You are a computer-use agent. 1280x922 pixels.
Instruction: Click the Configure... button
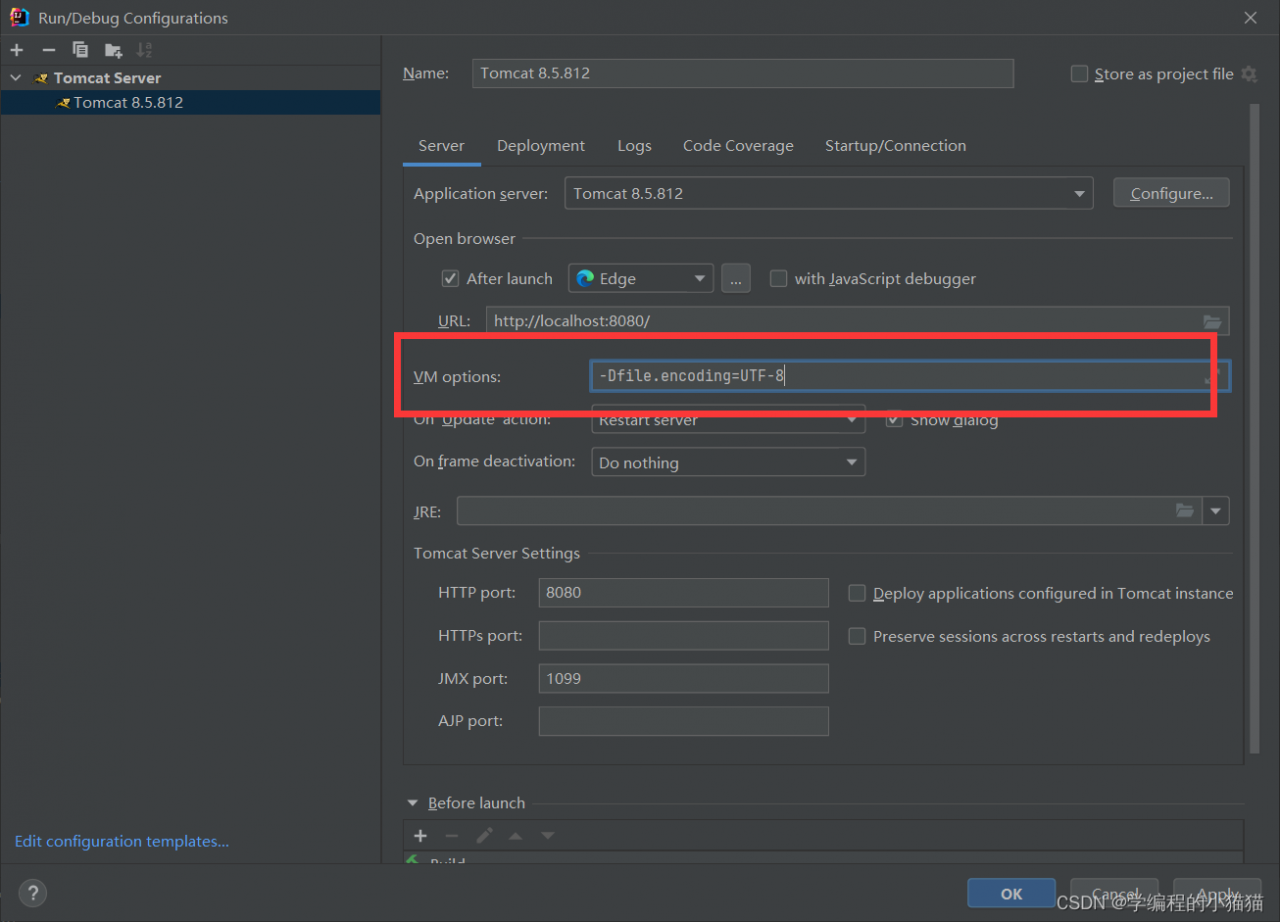pos(1171,193)
